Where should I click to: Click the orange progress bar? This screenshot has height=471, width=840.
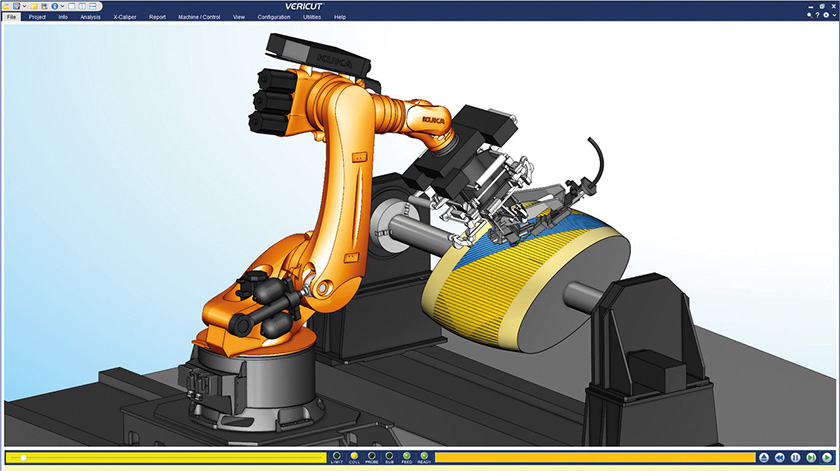click(590, 457)
